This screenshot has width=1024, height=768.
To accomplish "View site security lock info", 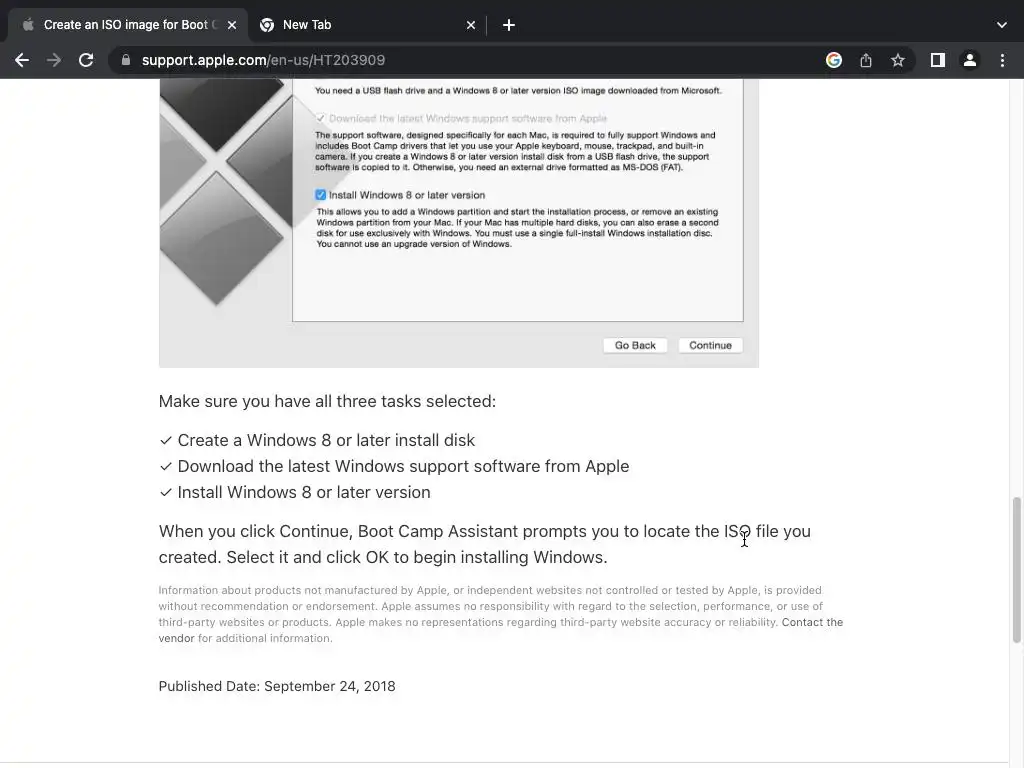I will click(x=126, y=60).
